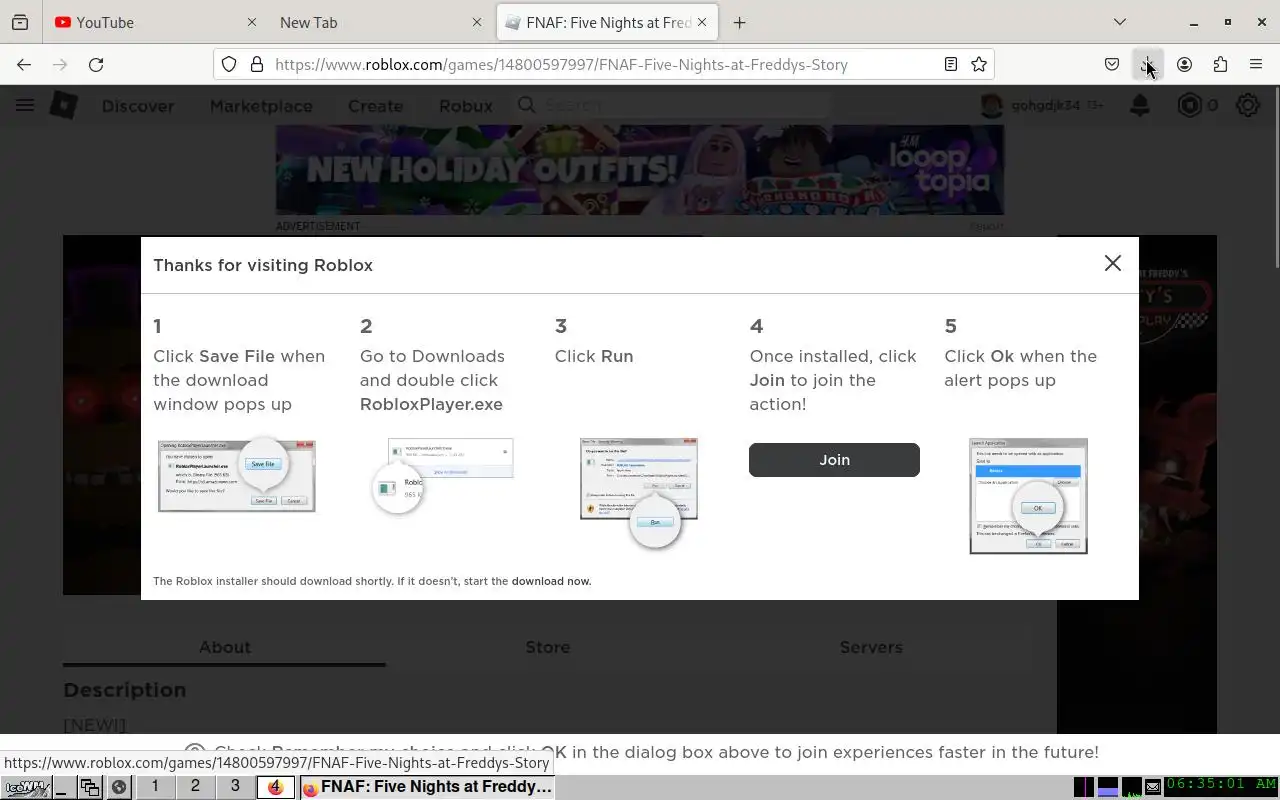
Task: Open the window list taskbar icon
Action: click(x=90, y=787)
